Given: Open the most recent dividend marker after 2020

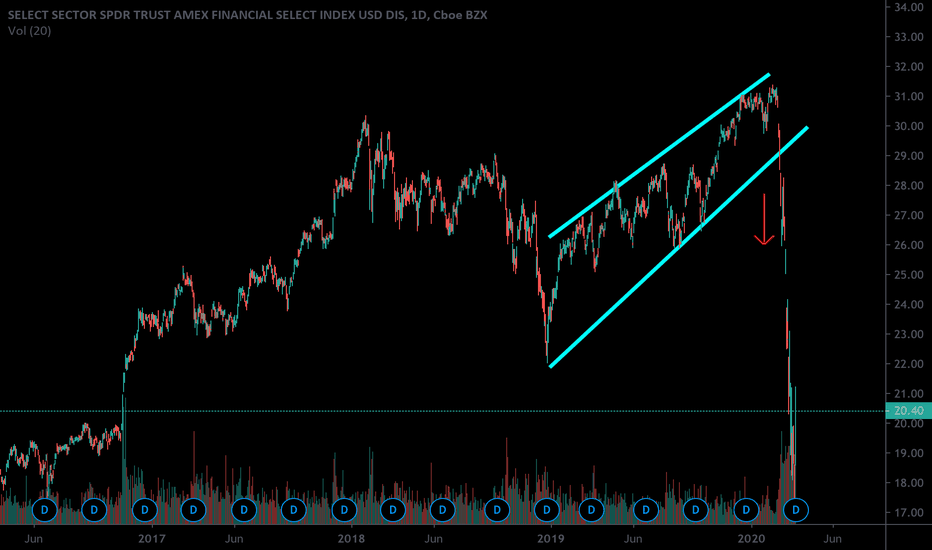Looking at the screenshot, I should click(x=796, y=510).
